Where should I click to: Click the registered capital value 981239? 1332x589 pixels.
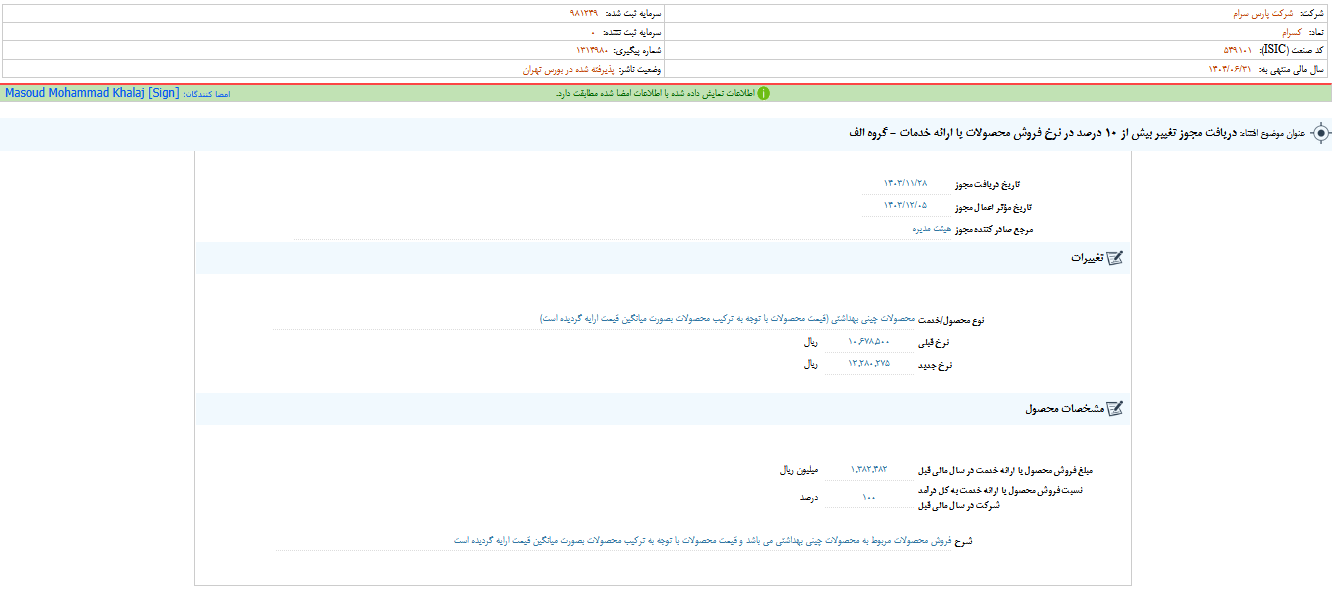(x=583, y=14)
